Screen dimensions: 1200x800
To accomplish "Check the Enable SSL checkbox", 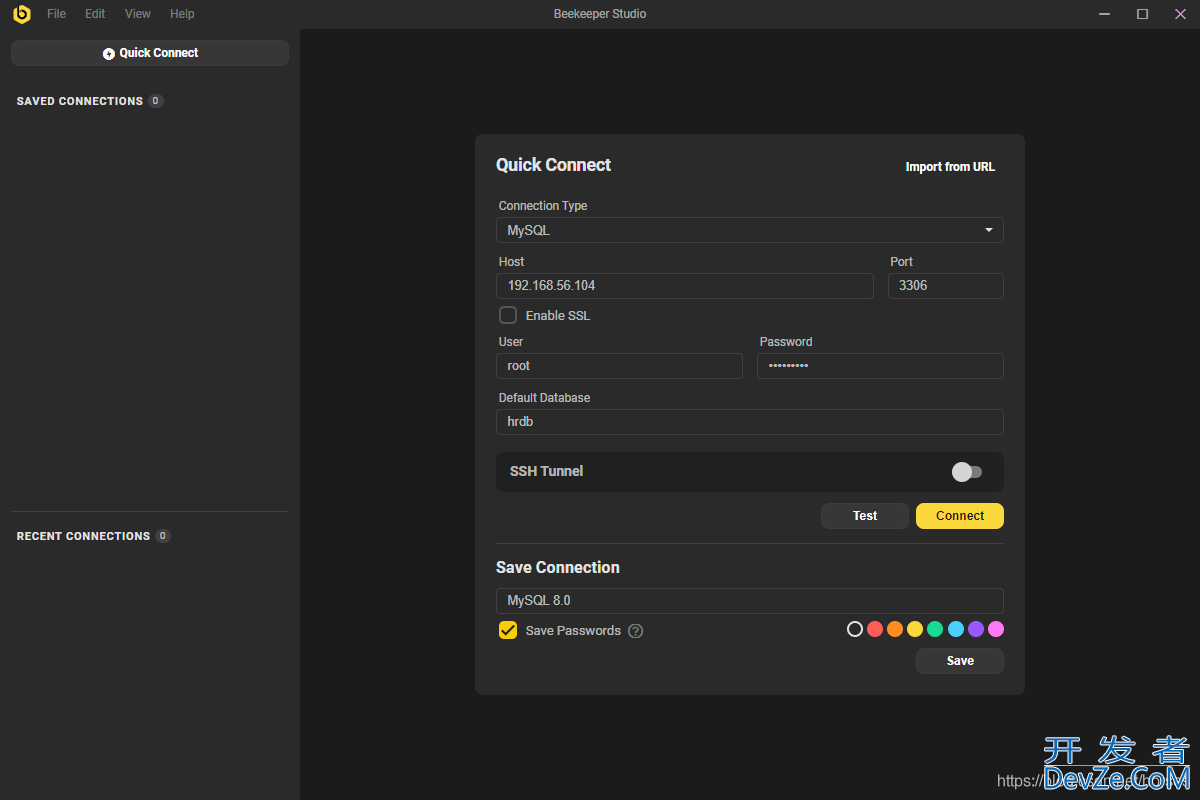I will coord(508,316).
